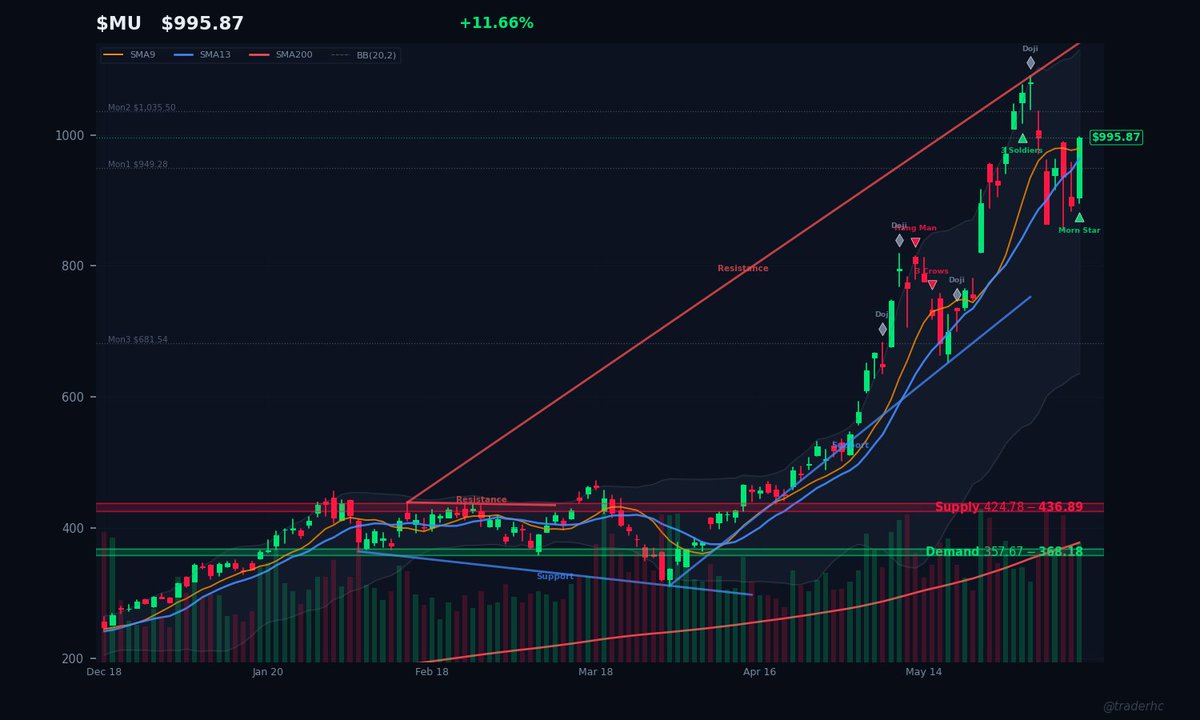Click the Mar 18 date axis label
Image resolution: width=1200 pixels, height=720 pixels.
[596, 673]
